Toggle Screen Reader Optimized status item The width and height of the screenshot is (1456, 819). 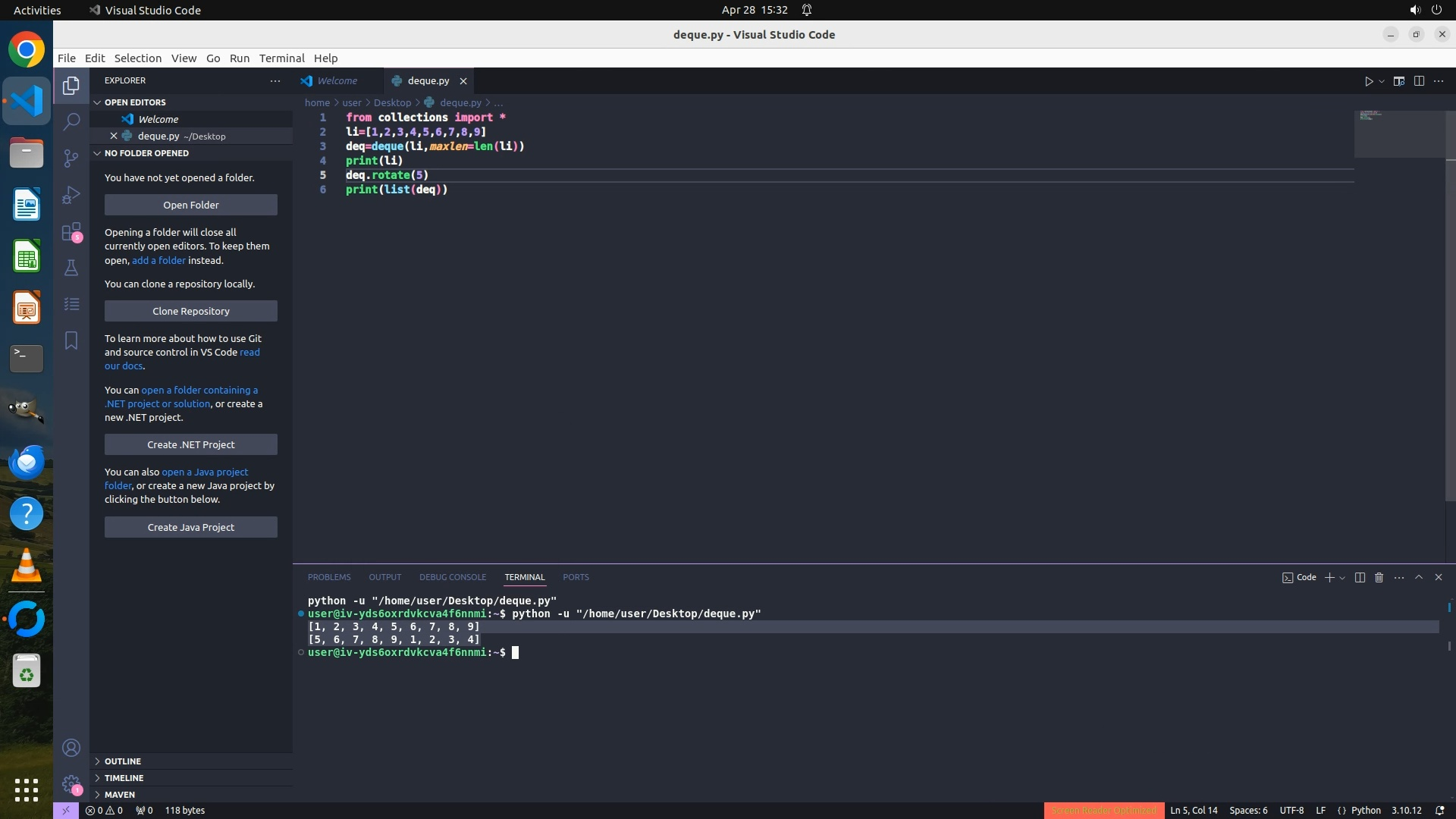[1103, 811]
